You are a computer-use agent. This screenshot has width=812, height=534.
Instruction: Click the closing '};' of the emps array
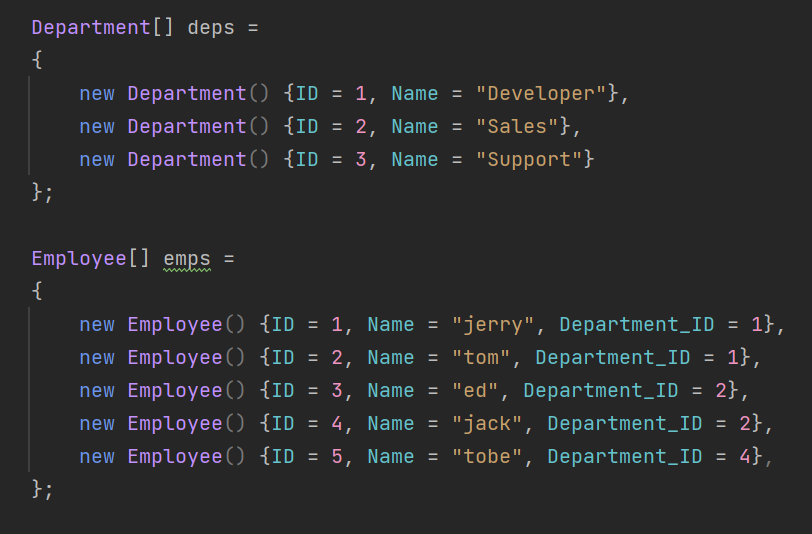click(x=42, y=490)
